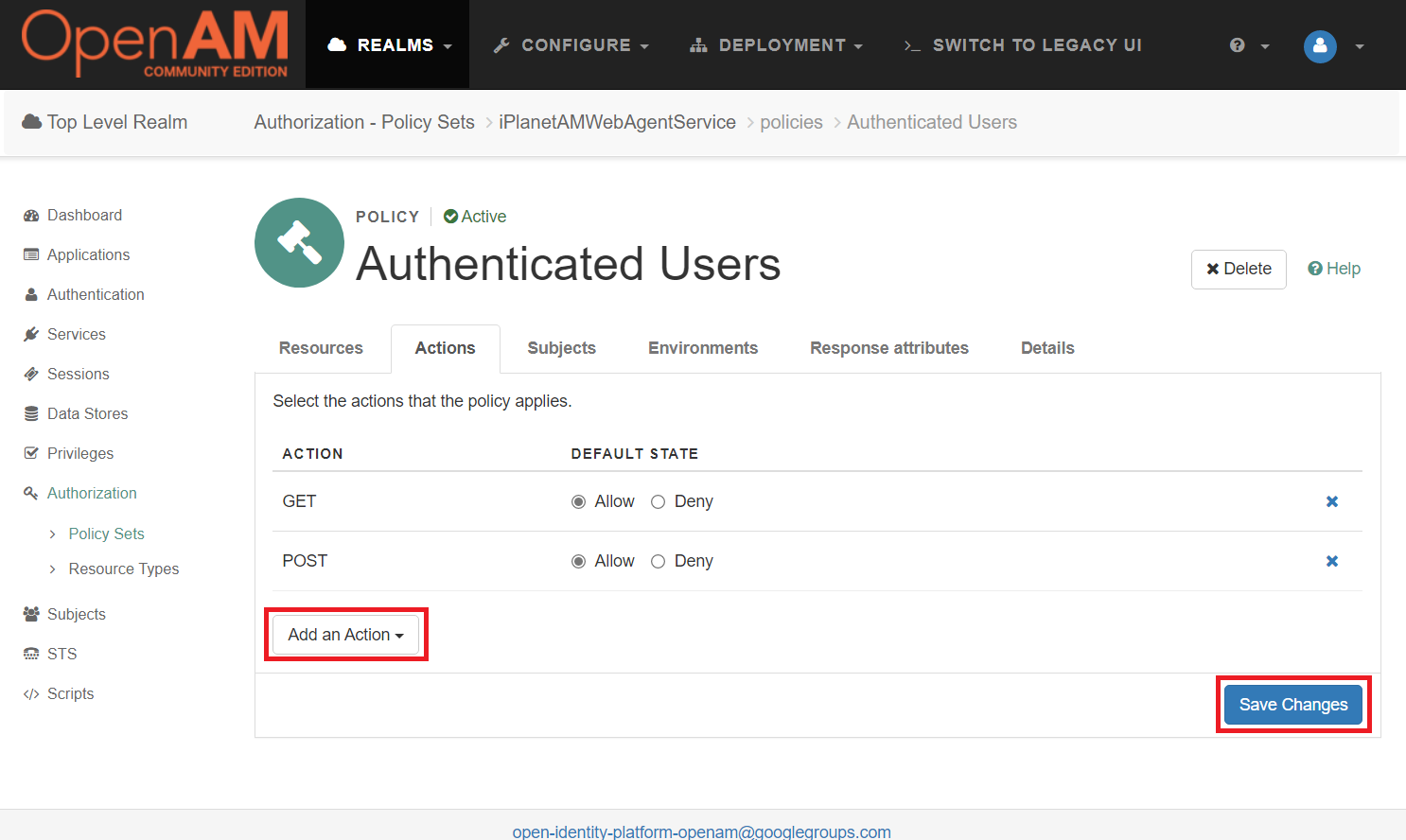Viewport: 1406px width, 840px height.
Task: Click the ACTION column header
Action: tap(312, 454)
